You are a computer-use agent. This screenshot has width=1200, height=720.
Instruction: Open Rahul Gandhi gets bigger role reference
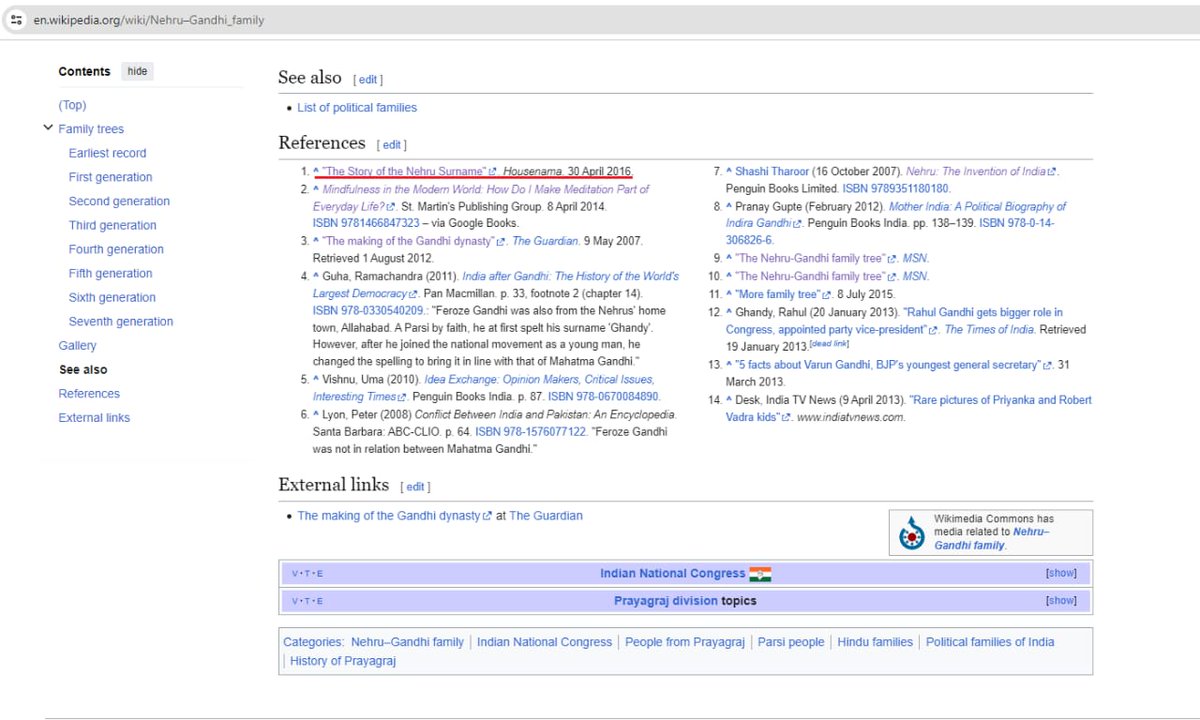tap(894, 321)
